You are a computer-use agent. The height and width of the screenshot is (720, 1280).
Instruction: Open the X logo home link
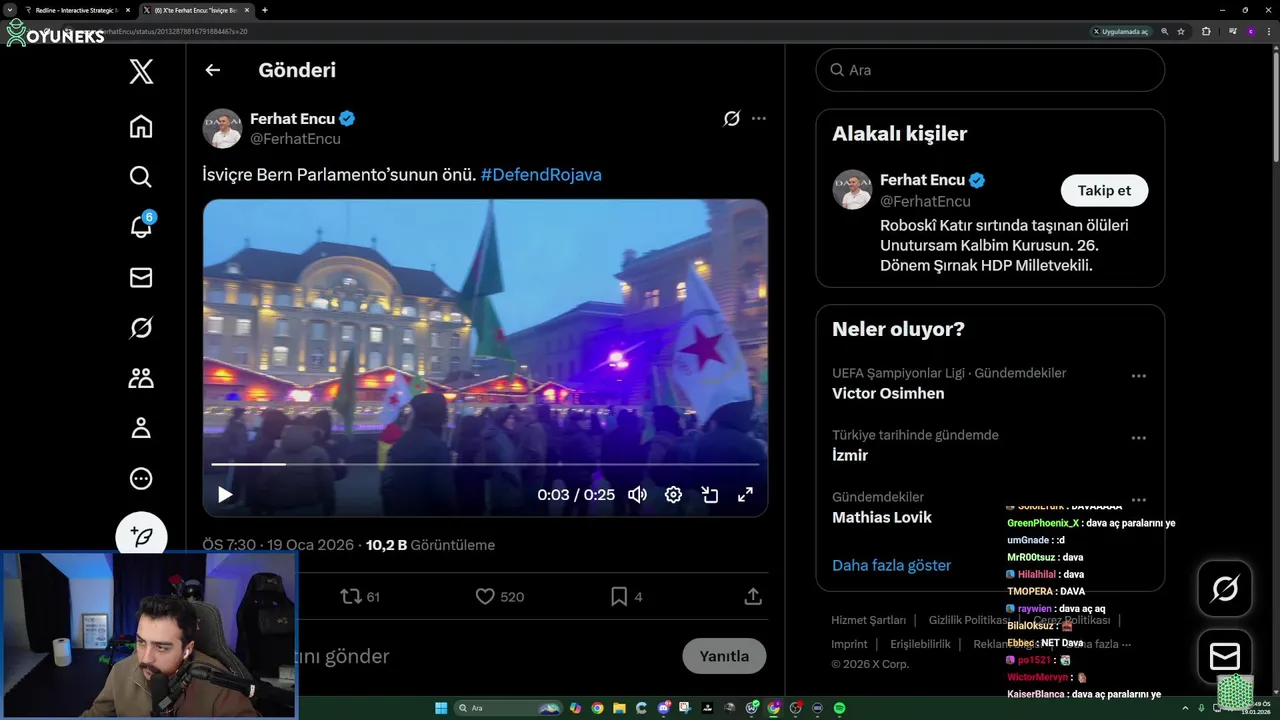(141, 71)
